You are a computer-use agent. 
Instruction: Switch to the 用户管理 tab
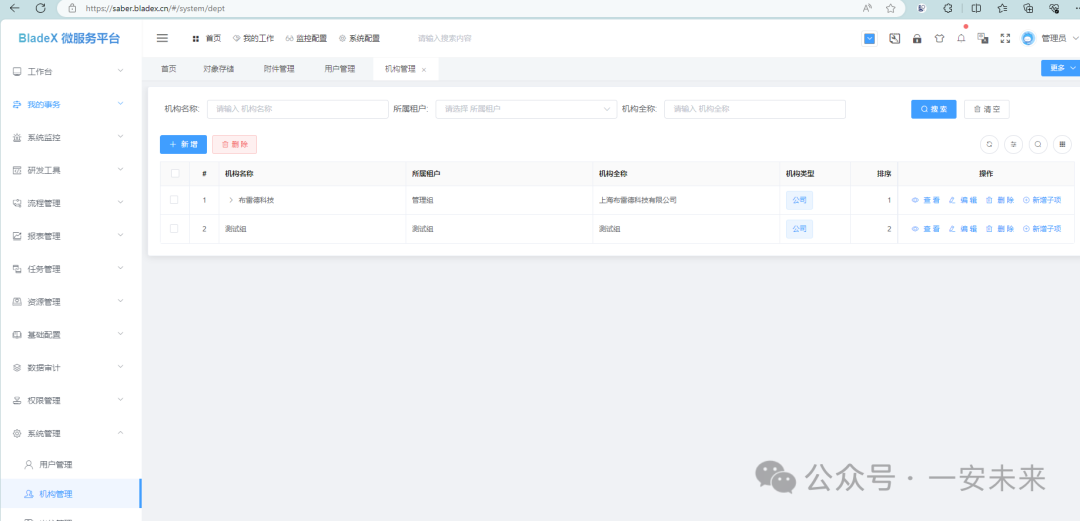click(340, 69)
